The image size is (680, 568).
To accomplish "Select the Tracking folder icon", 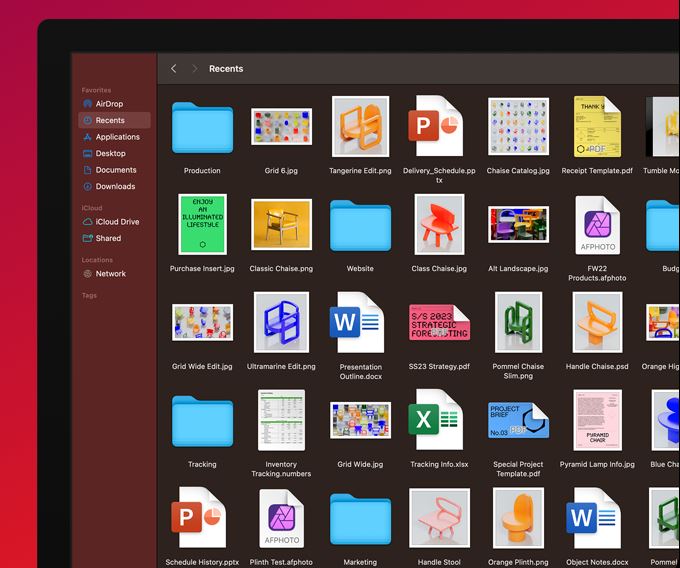I will click(203, 421).
